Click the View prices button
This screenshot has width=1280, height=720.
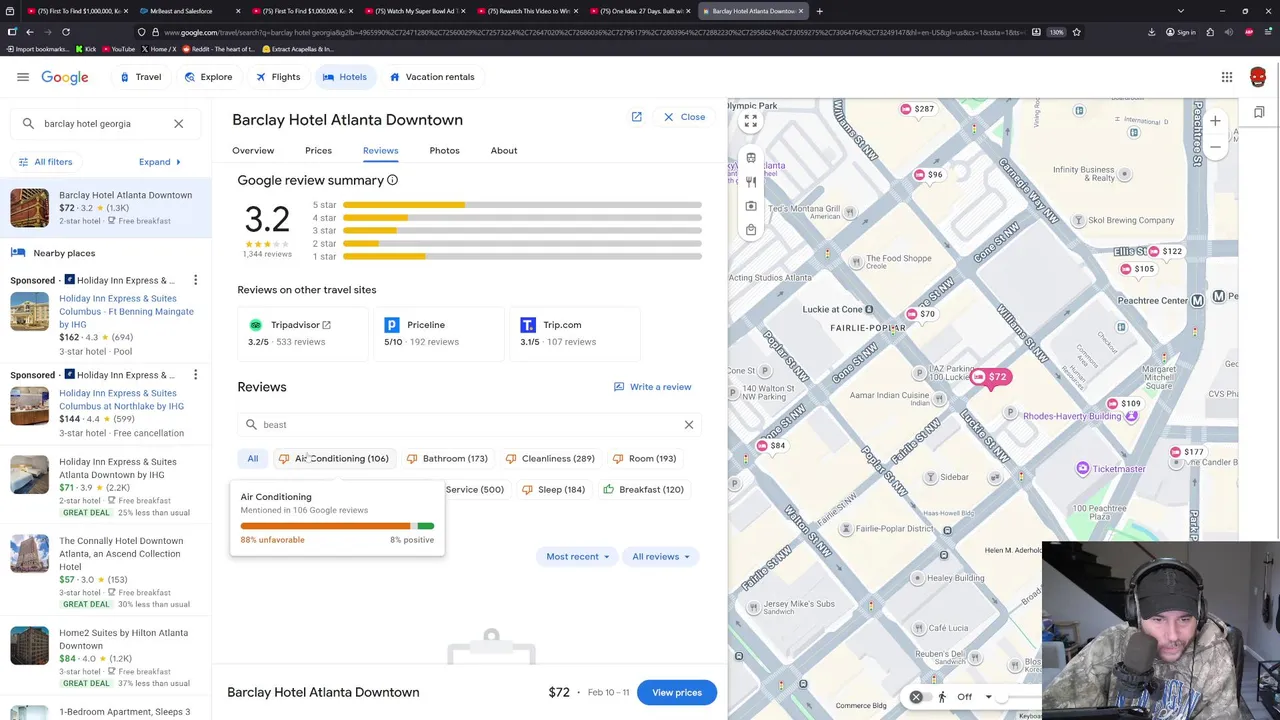click(677, 692)
